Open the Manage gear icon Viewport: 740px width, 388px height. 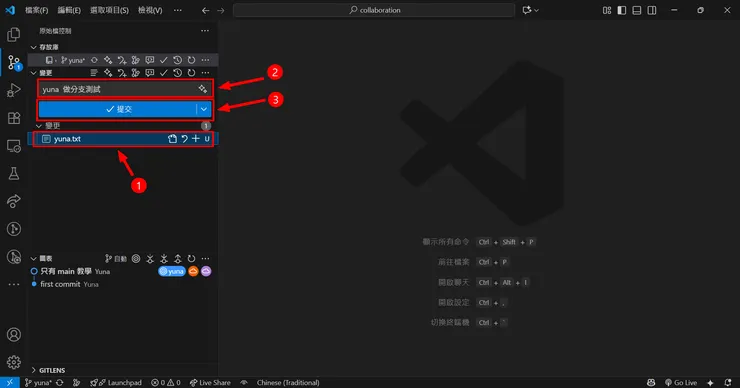tap(14, 362)
